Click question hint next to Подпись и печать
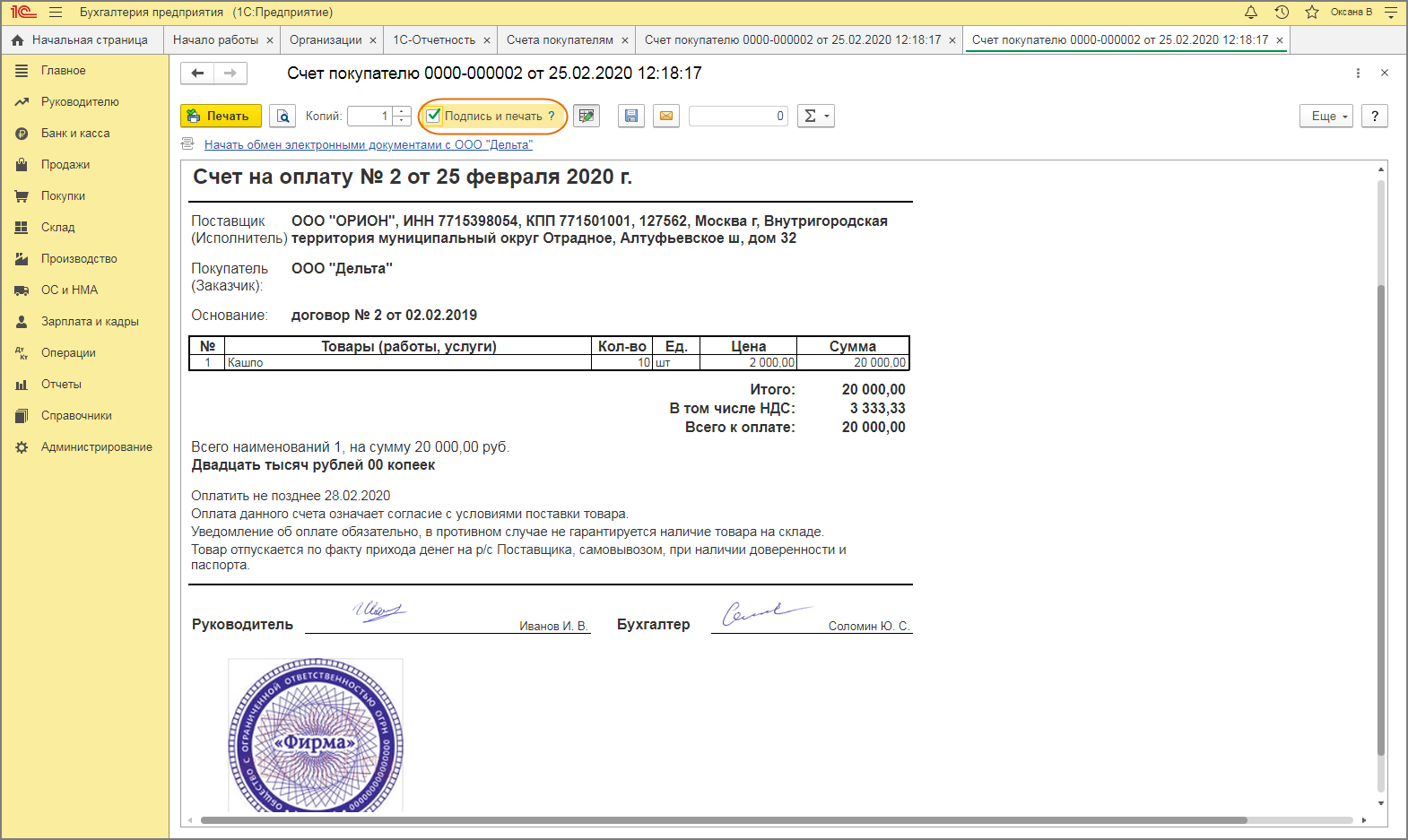This screenshot has width=1408, height=840. click(x=552, y=116)
